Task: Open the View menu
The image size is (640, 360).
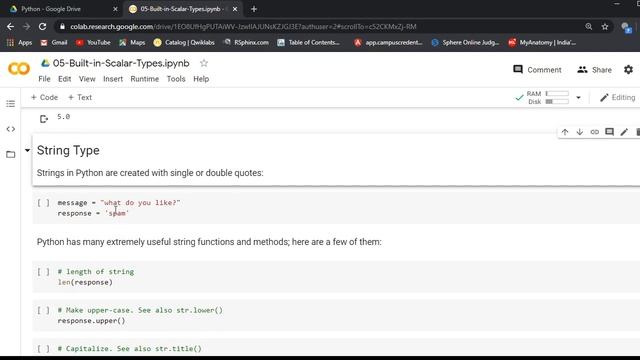Action: tap(87, 79)
